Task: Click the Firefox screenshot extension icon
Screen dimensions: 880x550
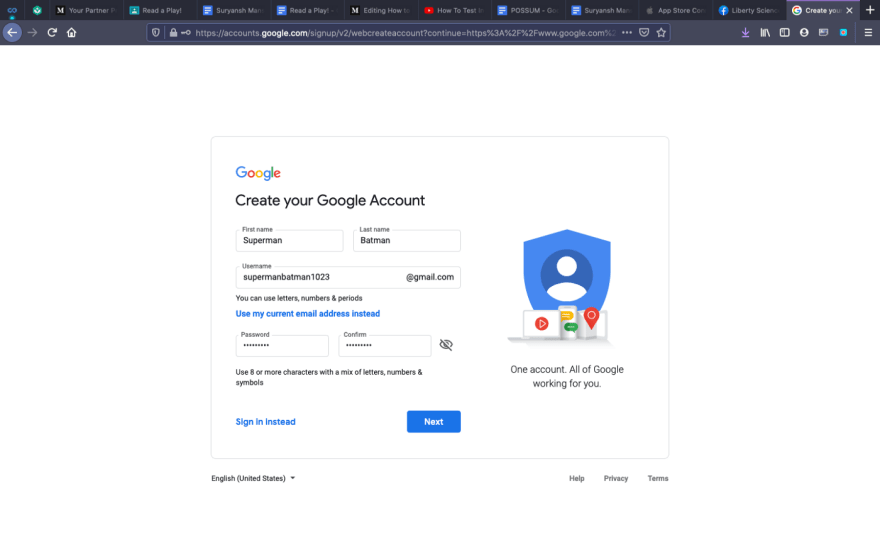Action: [x=823, y=33]
